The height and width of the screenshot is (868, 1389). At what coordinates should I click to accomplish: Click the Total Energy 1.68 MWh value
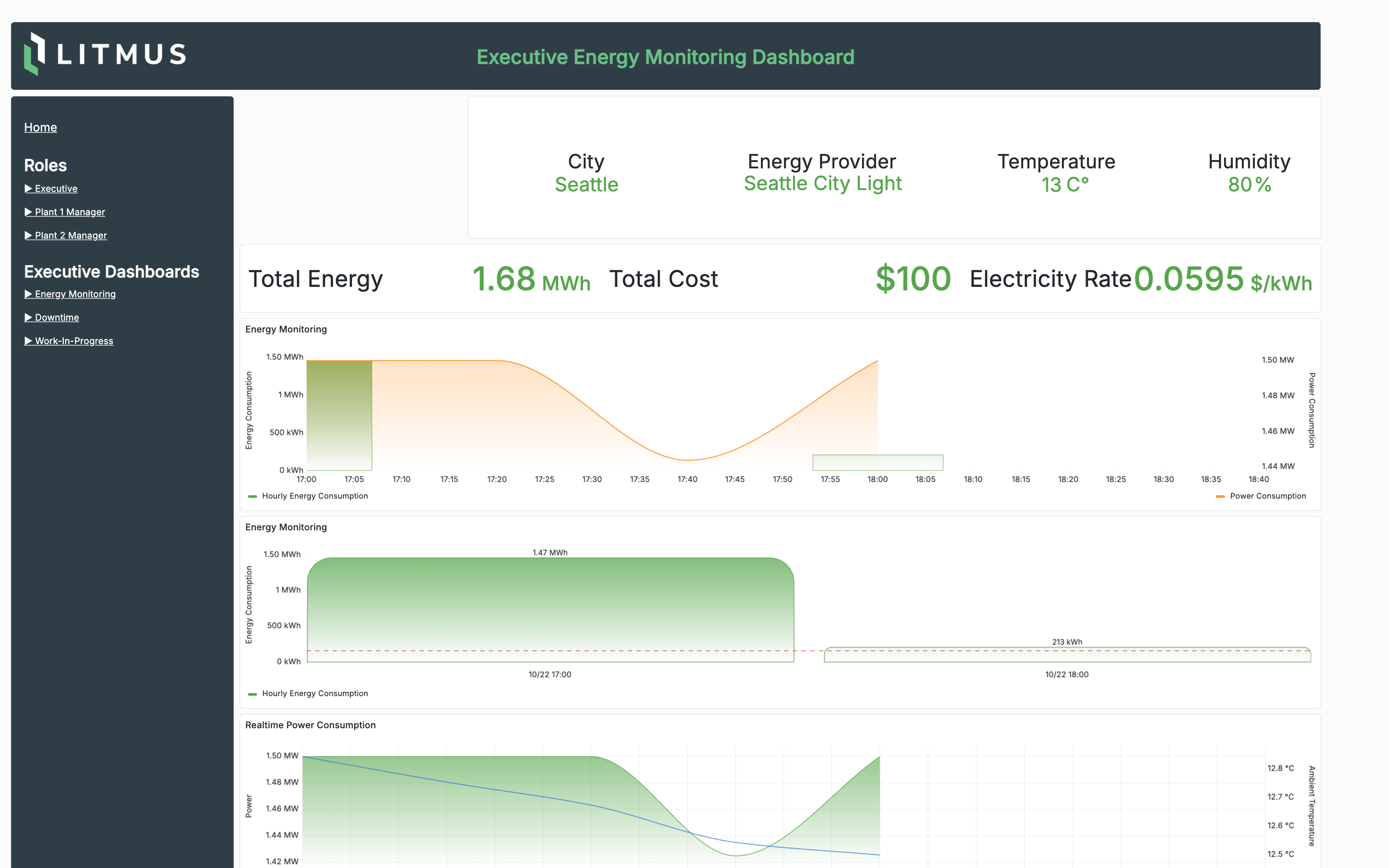click(531, 279)
